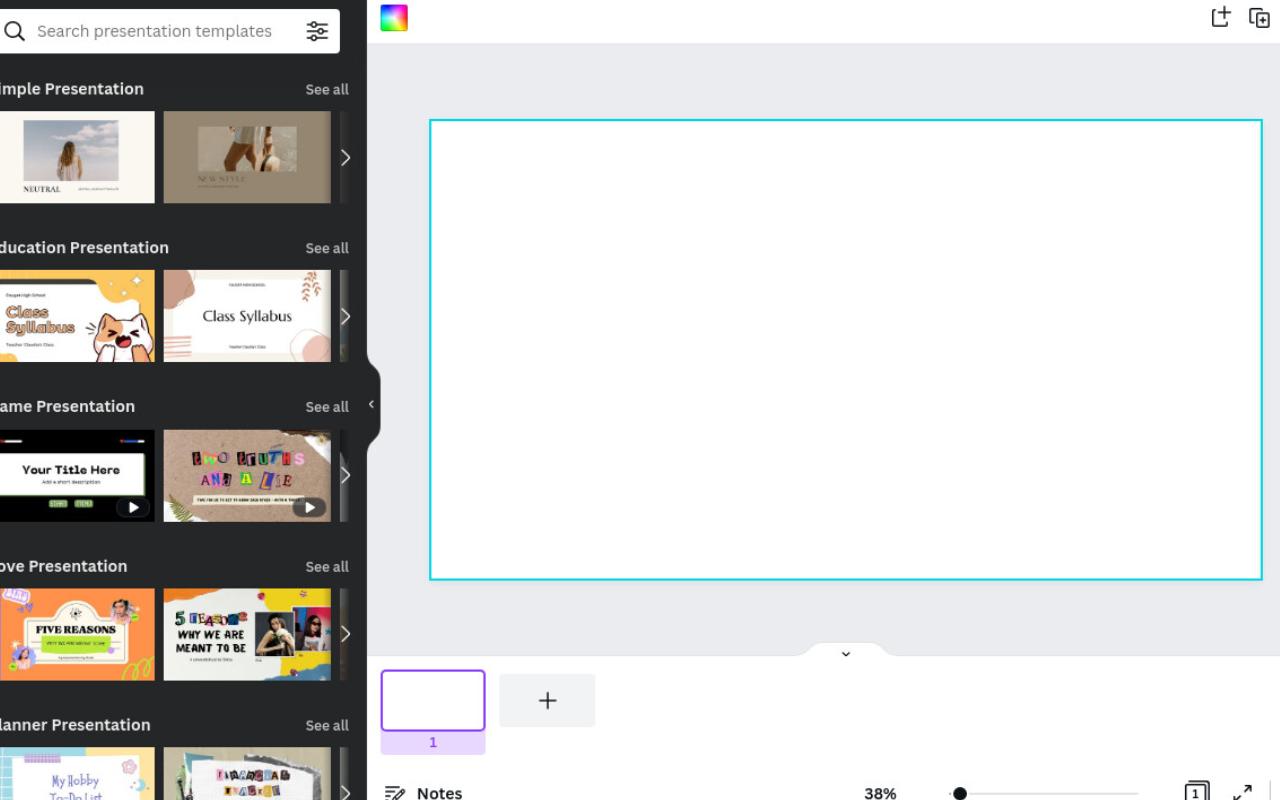1280x800 pixels.
Task: Click the search magnifier icon
Action: tap(14, 31)
